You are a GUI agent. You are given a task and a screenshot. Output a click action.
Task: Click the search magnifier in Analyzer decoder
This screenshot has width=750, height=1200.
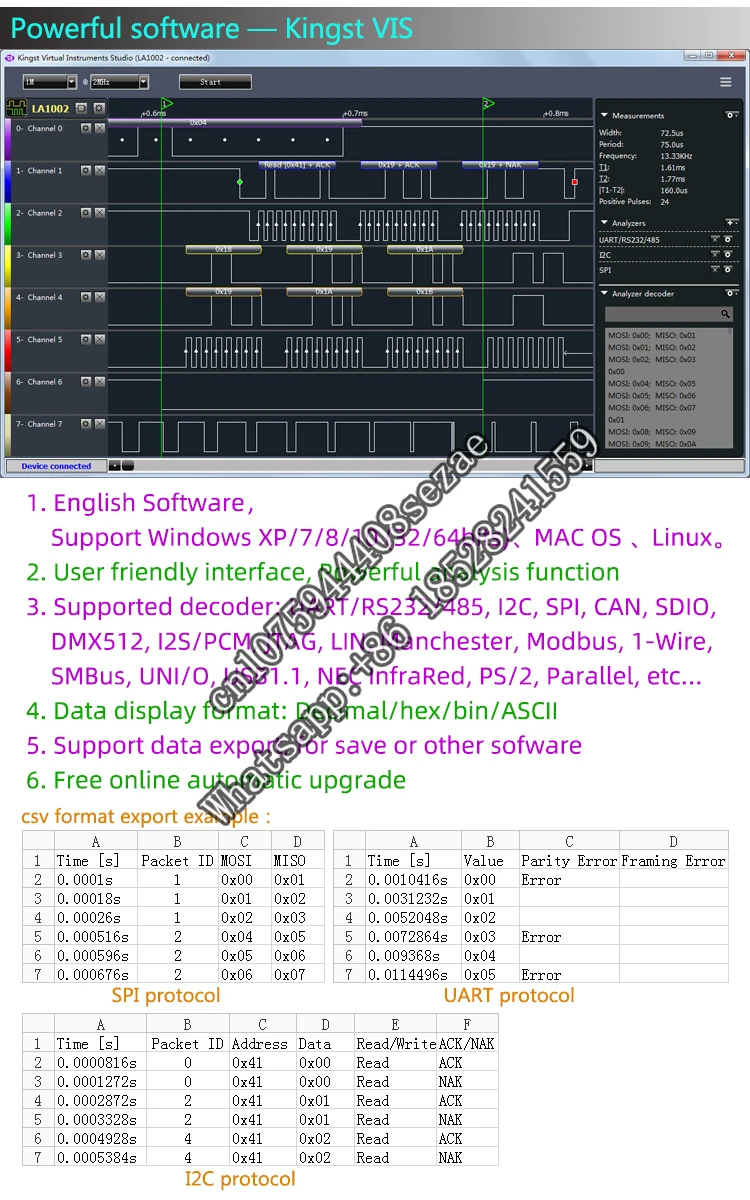725,314
